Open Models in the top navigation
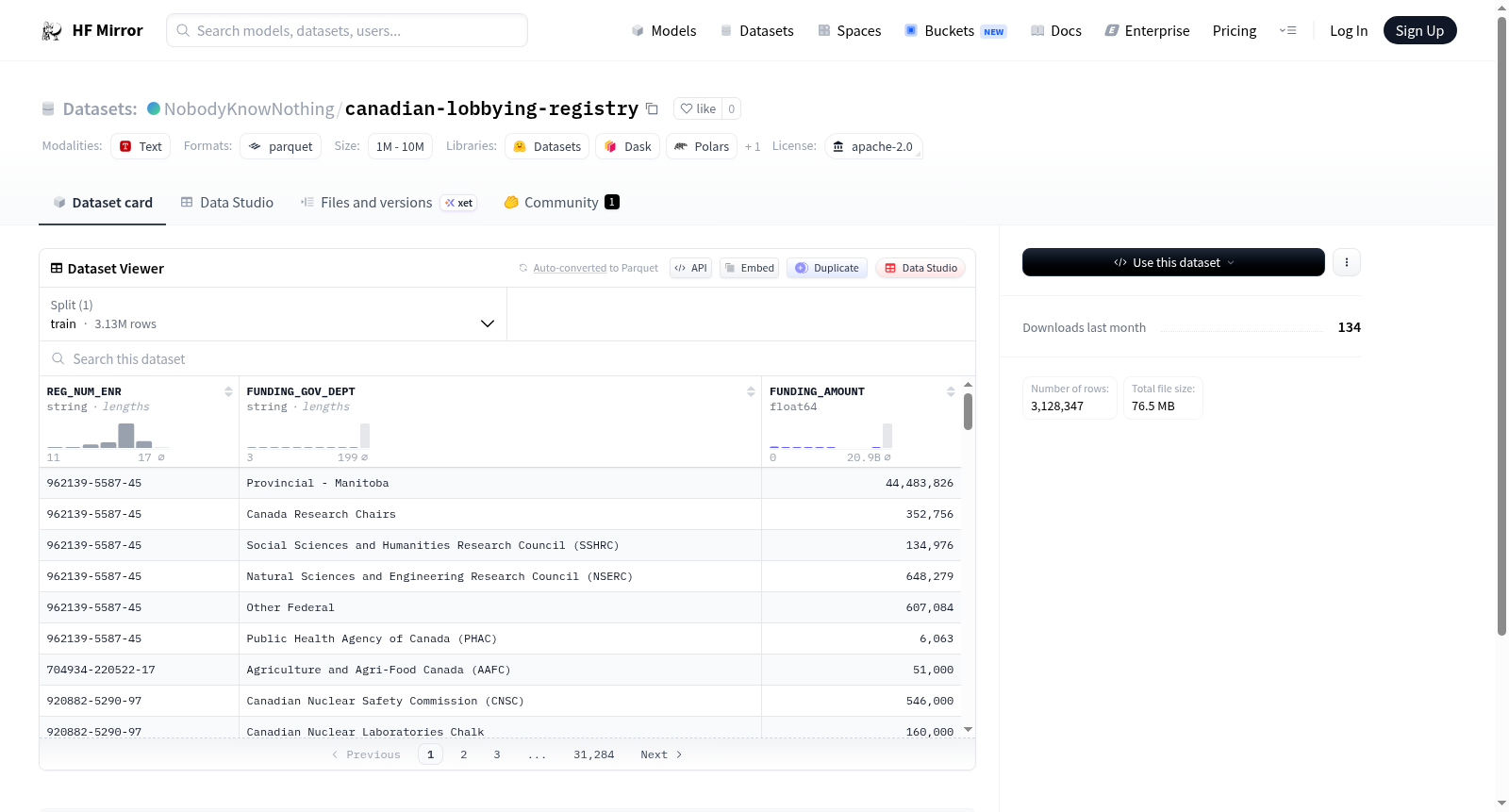 pos(664,31)
